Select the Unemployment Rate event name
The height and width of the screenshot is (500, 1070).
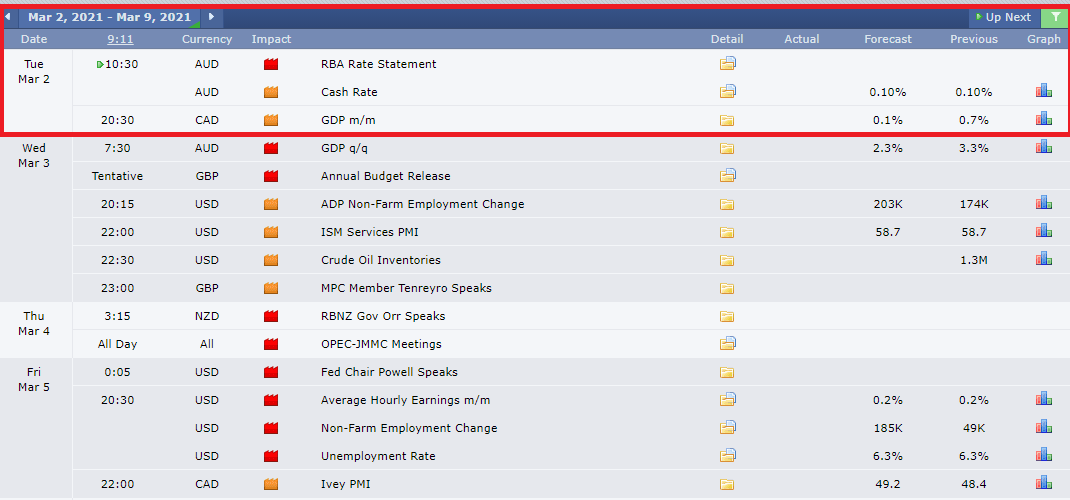(x=378, y=456)
